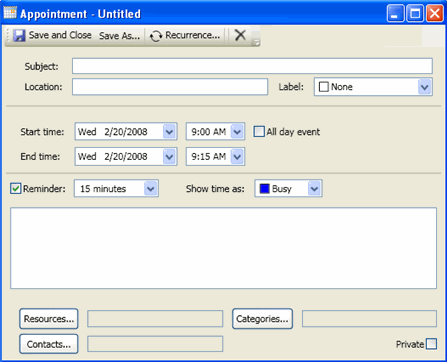Click the Appointment window calendar icon
The width and height of the screenshot is (447, 362).
pos(10,13)
